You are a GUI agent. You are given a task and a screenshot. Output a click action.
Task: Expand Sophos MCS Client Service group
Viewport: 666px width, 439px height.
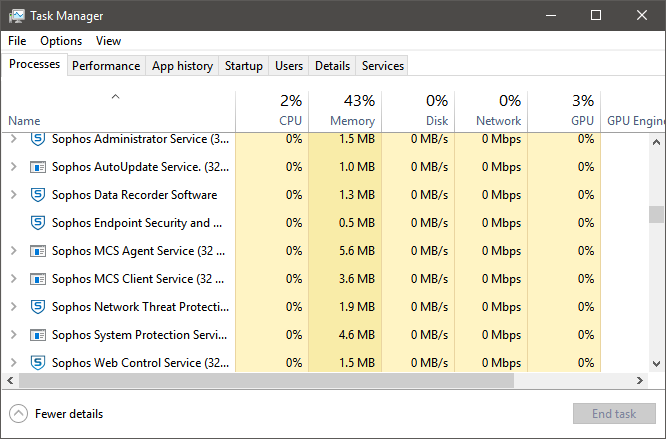[14, 279]
